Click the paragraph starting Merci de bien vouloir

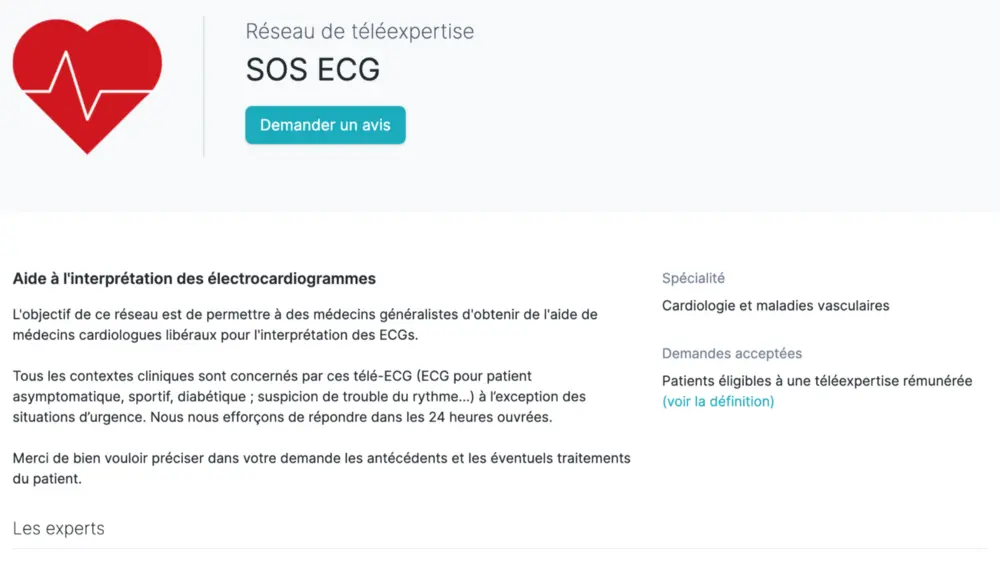pyautogui.click(x=320, y=468)
